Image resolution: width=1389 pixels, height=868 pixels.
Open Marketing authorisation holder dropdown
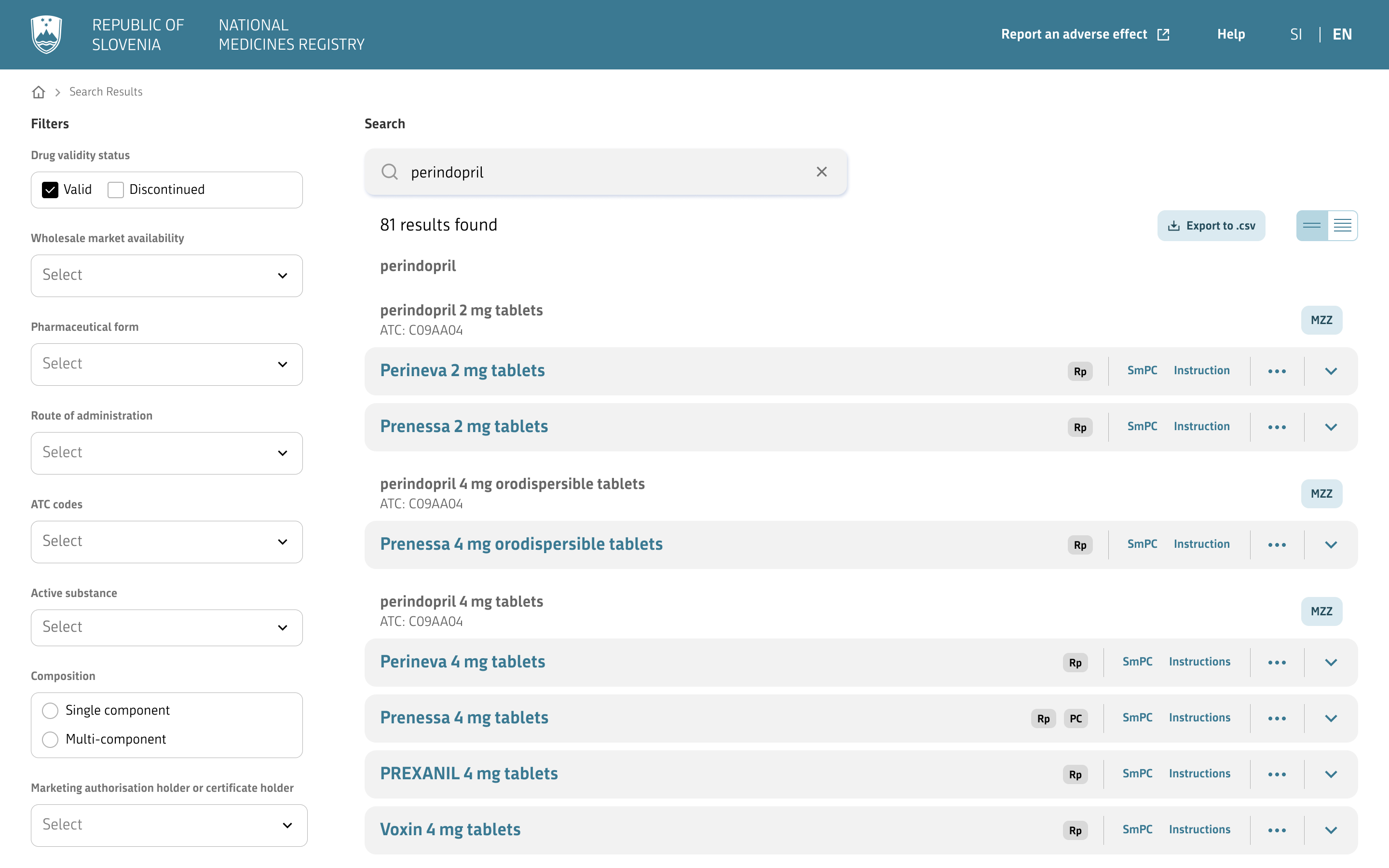169,826
